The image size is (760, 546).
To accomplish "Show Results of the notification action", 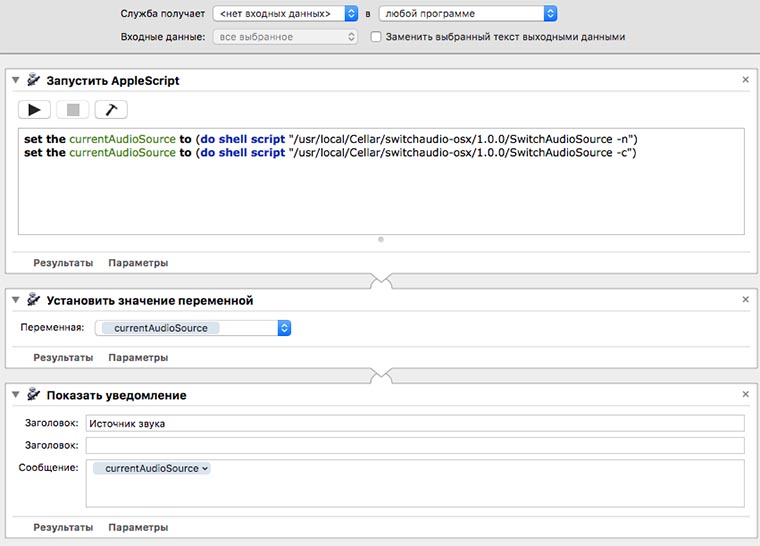I will pos(63,527).
